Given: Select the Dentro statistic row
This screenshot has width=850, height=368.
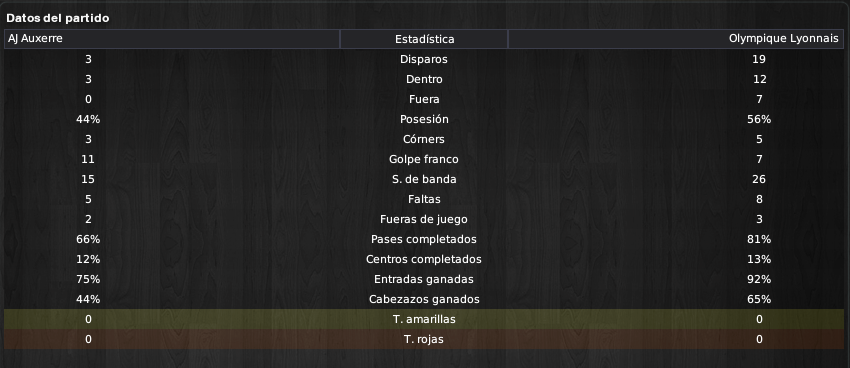Looking at the screenshot, I should (424, 79).
